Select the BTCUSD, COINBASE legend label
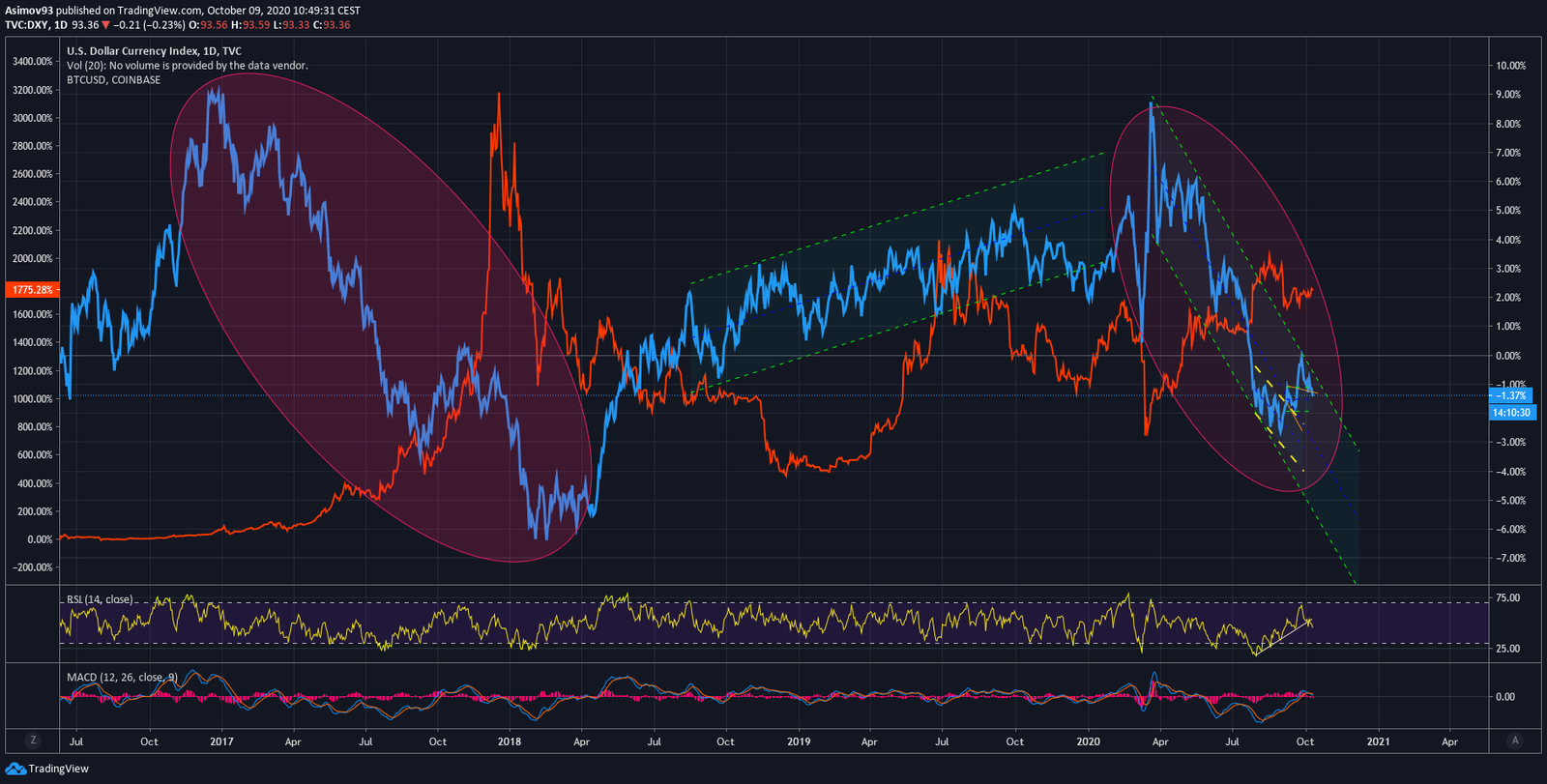The width and height of the screenshot is (1547, 784). pyautogui.click(x=113, y=80)
